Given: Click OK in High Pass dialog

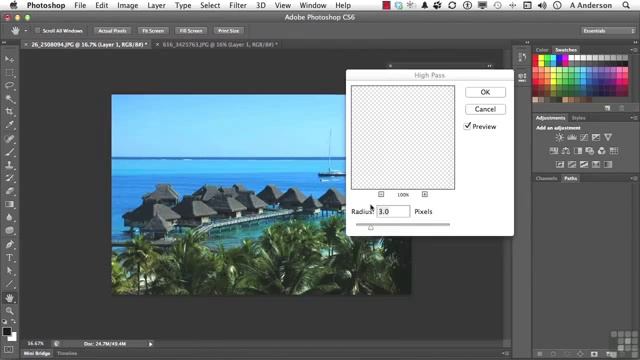Looking at the screenshot, I should pos(485,92).
